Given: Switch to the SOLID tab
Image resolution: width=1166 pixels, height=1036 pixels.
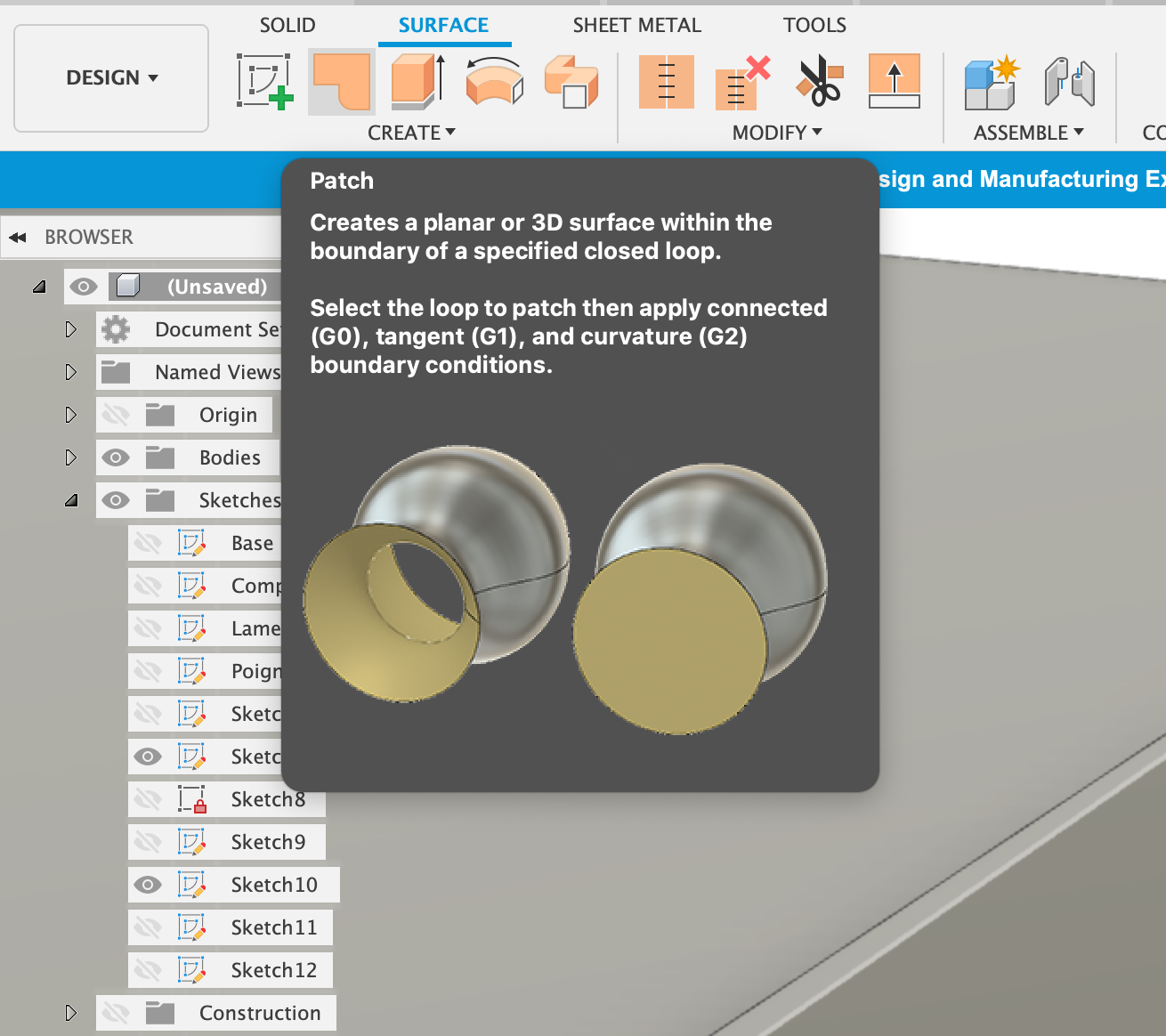Looking at the screenshot, I should click(x=287, y=25).
